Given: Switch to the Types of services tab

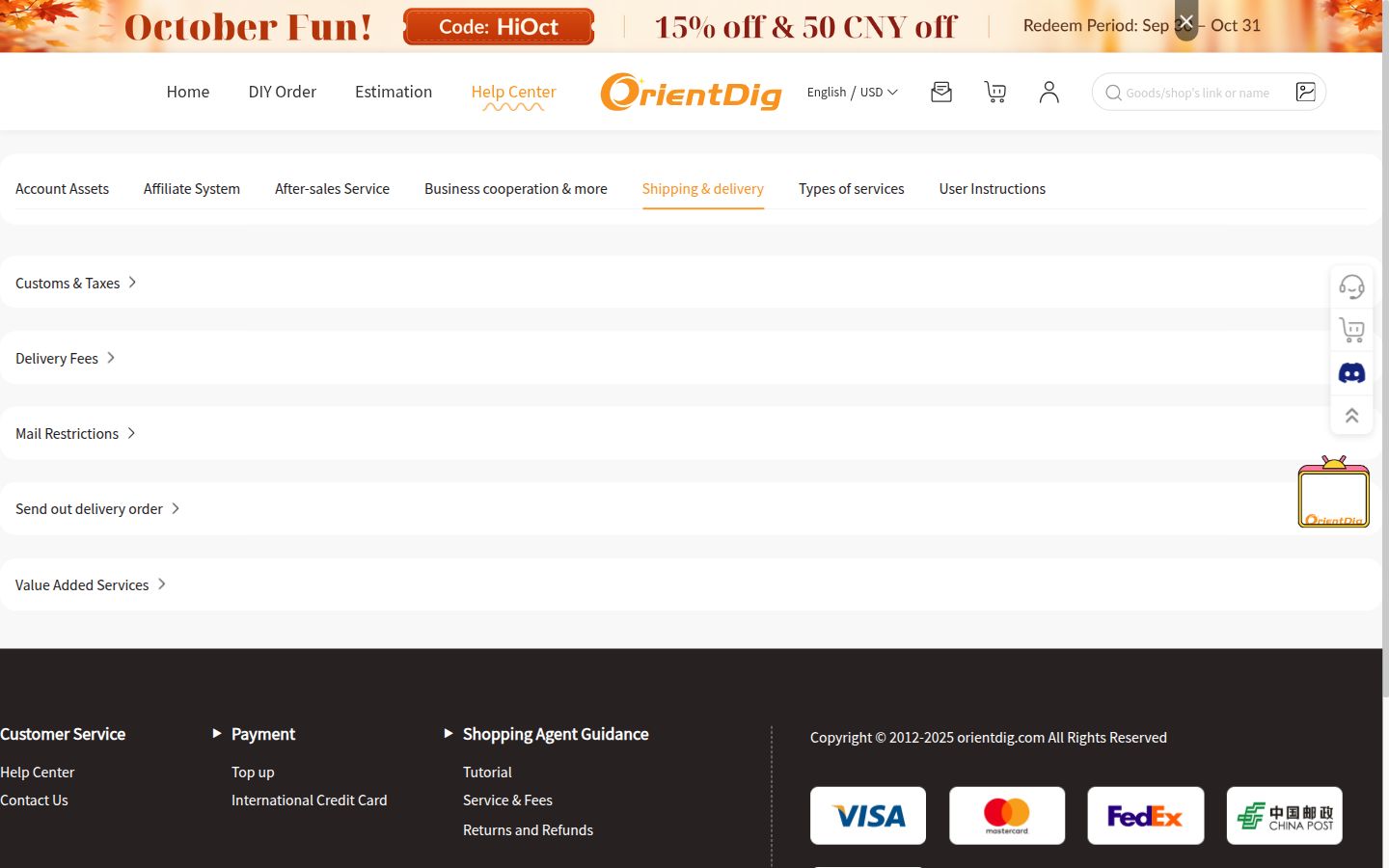Looking at the screenshot, I should point(852,189).
